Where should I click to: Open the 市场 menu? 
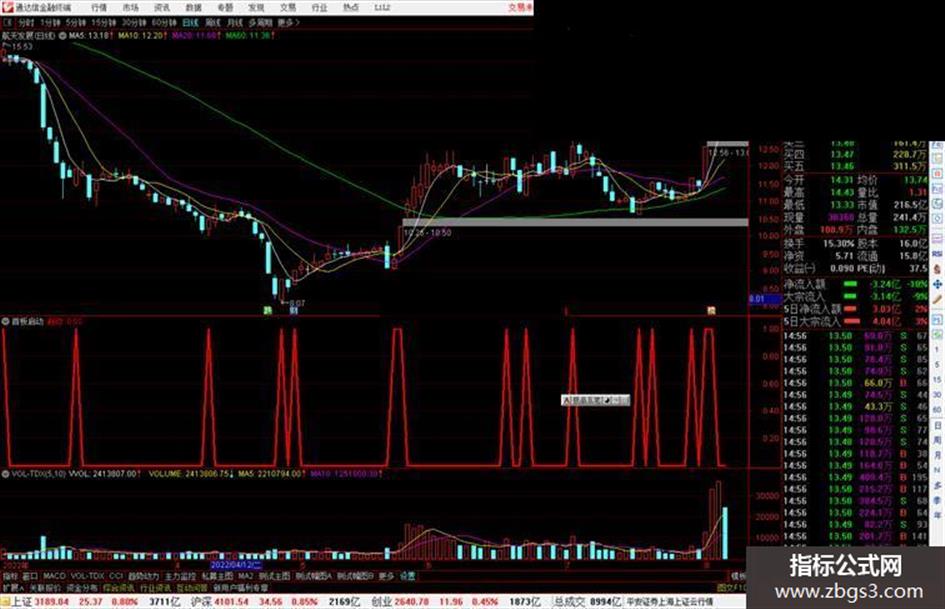(130, 8)
